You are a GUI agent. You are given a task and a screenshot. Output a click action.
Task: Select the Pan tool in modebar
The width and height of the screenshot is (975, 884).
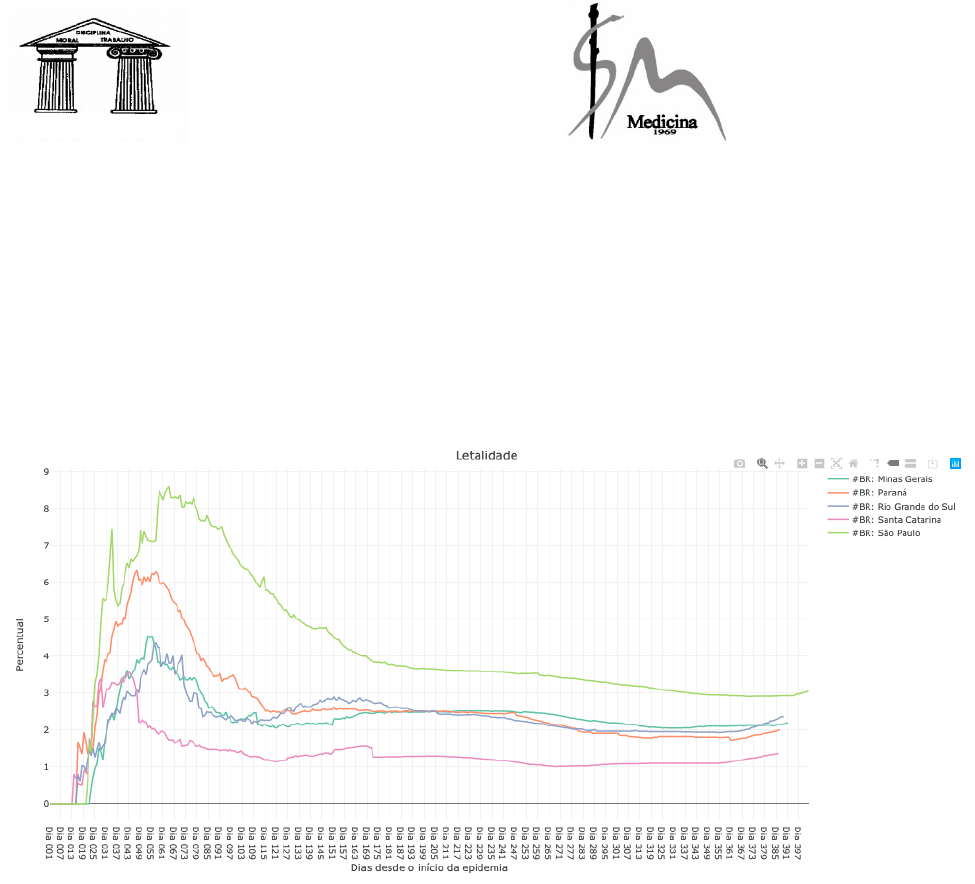tap(779, 464)
